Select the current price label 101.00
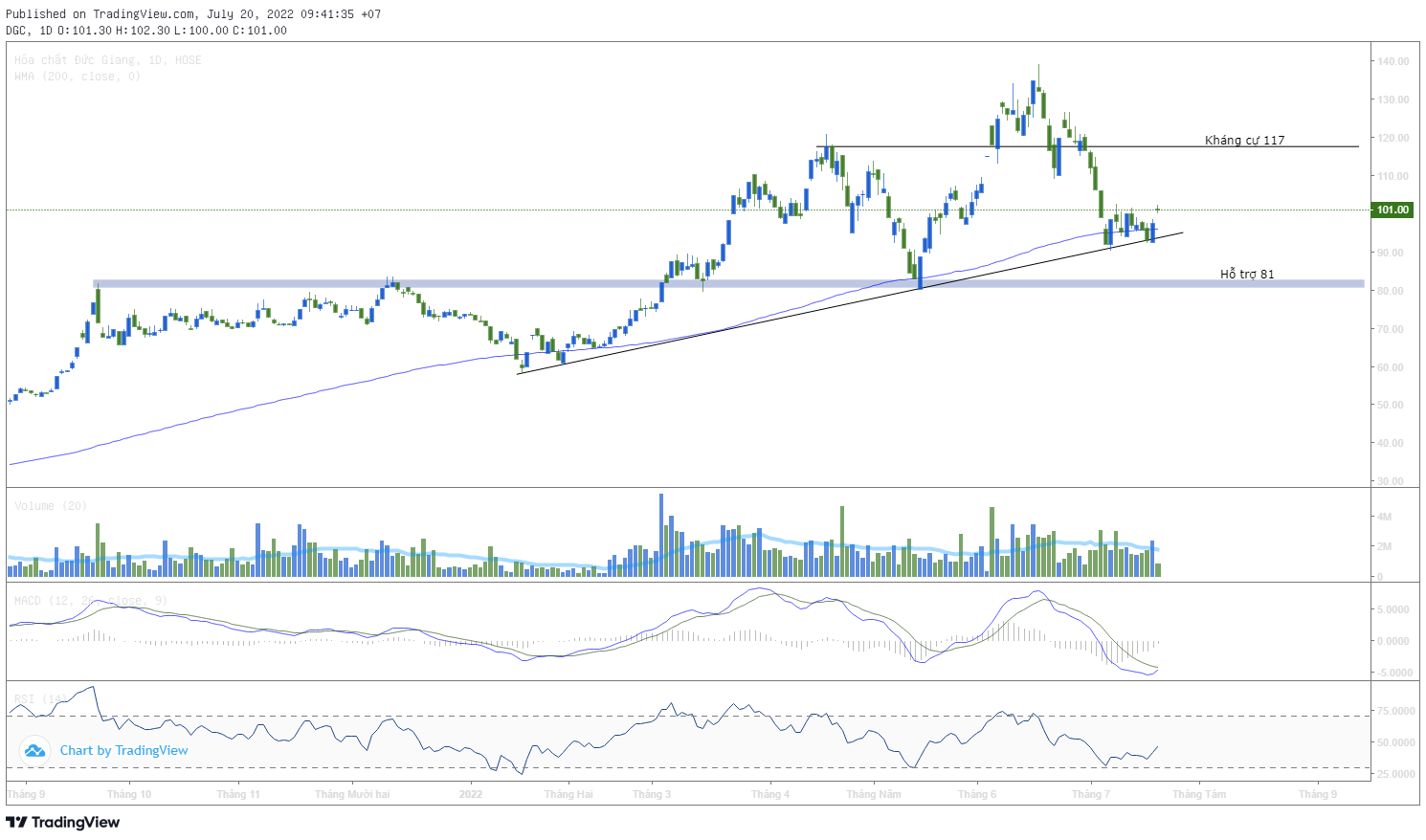This screenshot has height=840, width=1426. 1393,210
